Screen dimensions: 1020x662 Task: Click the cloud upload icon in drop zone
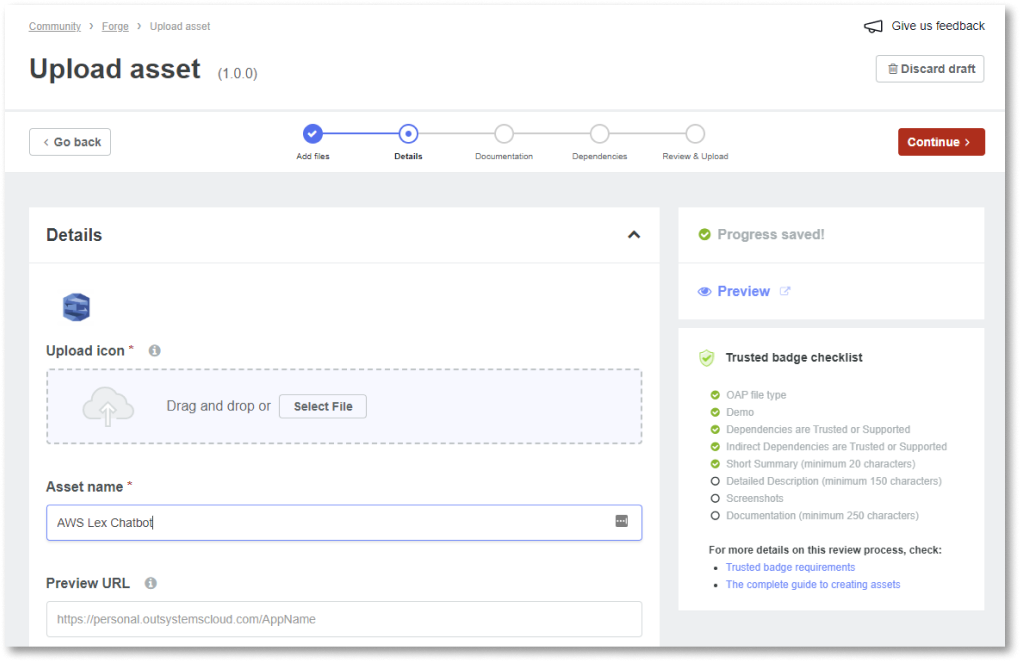pyautogui.click(x=108, y=407)
